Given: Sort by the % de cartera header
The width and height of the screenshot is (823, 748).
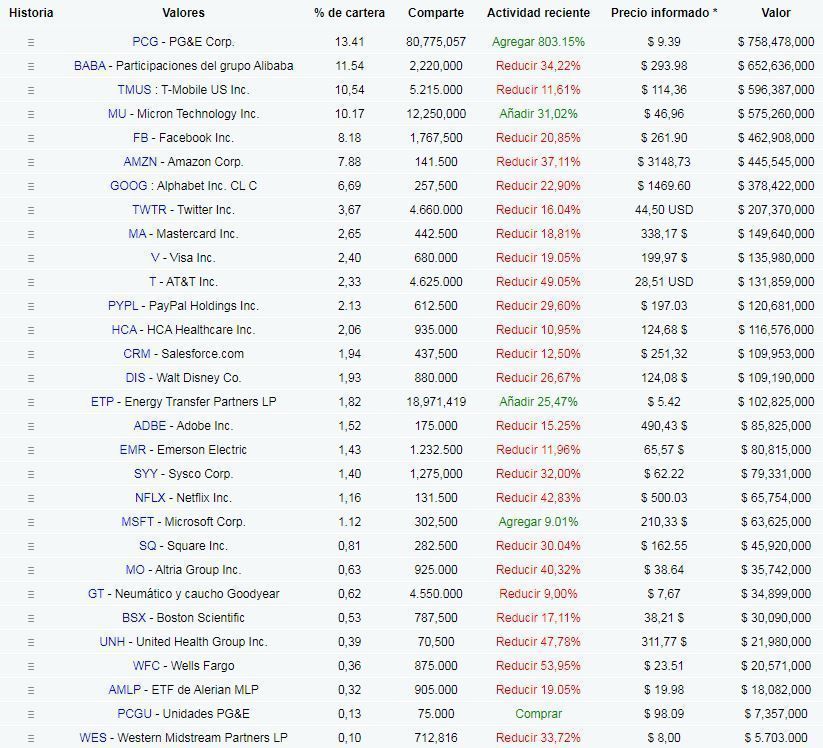Looking at the screenshot, I should click(350, 13).
